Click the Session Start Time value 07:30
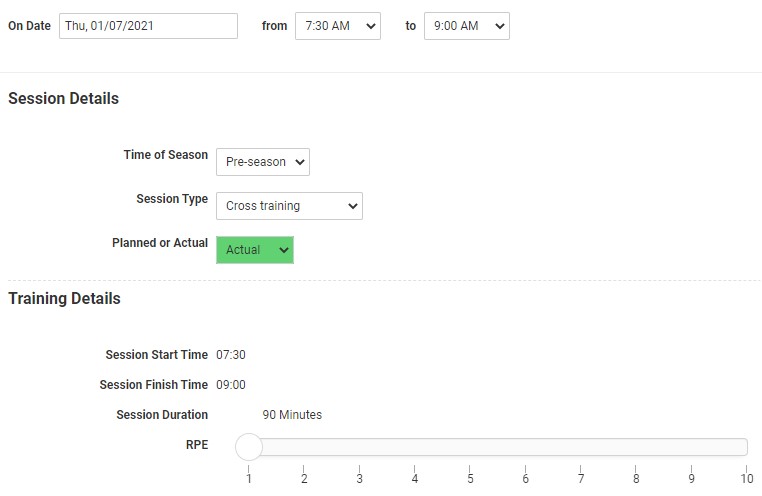The width and height of the screenshot is (762, 496). point(231,355)
